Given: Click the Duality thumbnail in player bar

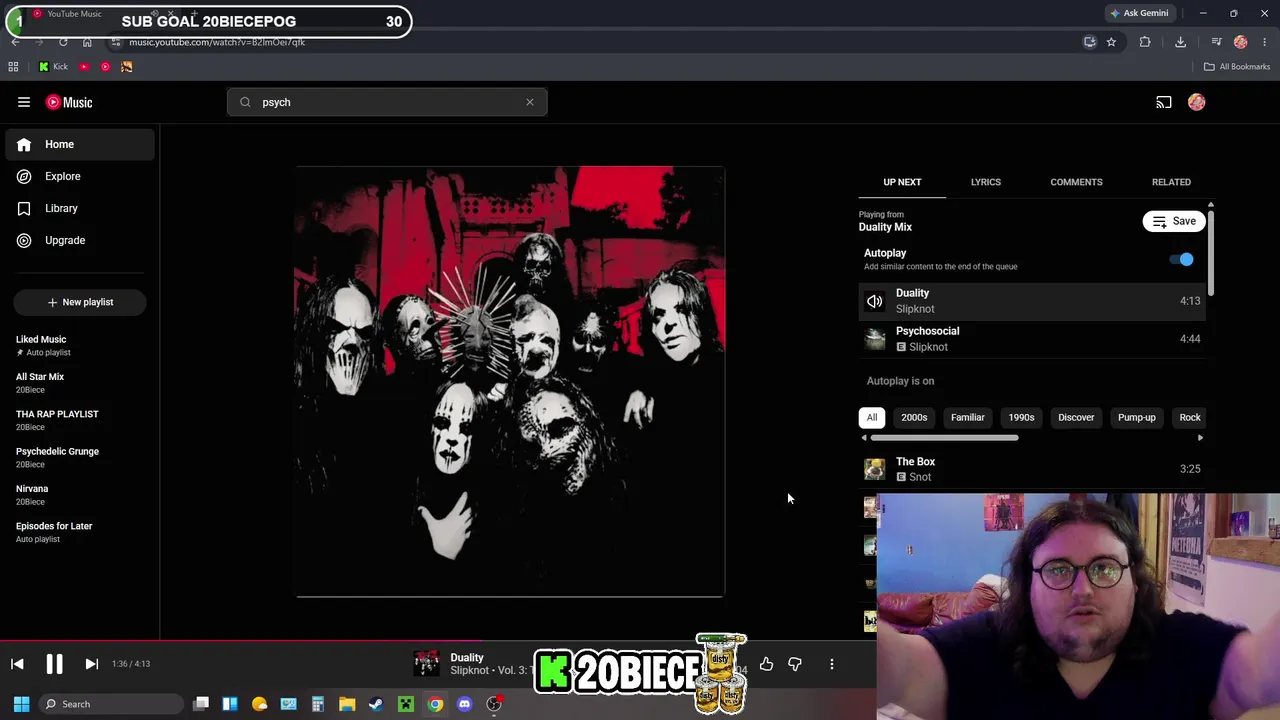Looking at the screenshot, I should click(x=427, y=664).
